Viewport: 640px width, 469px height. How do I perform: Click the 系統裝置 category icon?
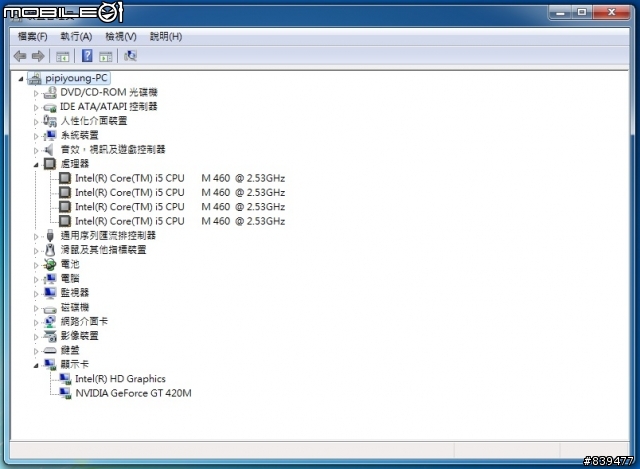tap(50, 135)
